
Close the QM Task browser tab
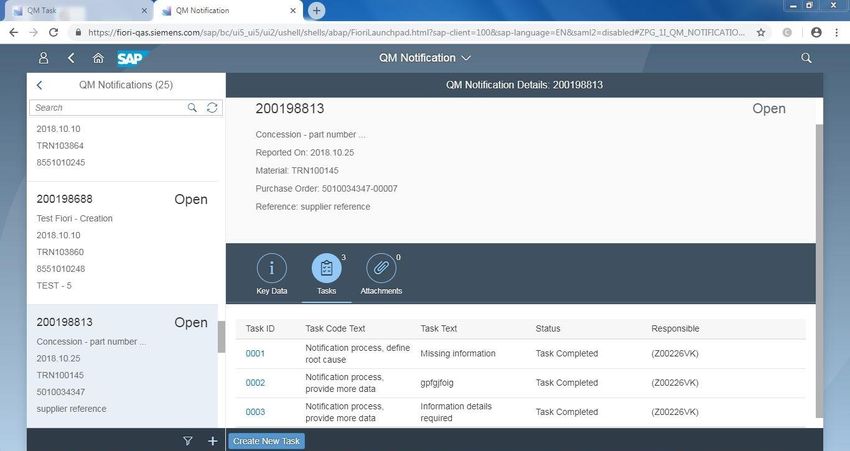click(x=144, y=10)
